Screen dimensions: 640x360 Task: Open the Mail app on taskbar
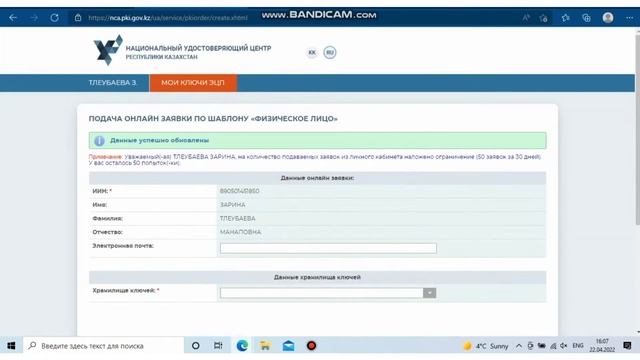288,346
